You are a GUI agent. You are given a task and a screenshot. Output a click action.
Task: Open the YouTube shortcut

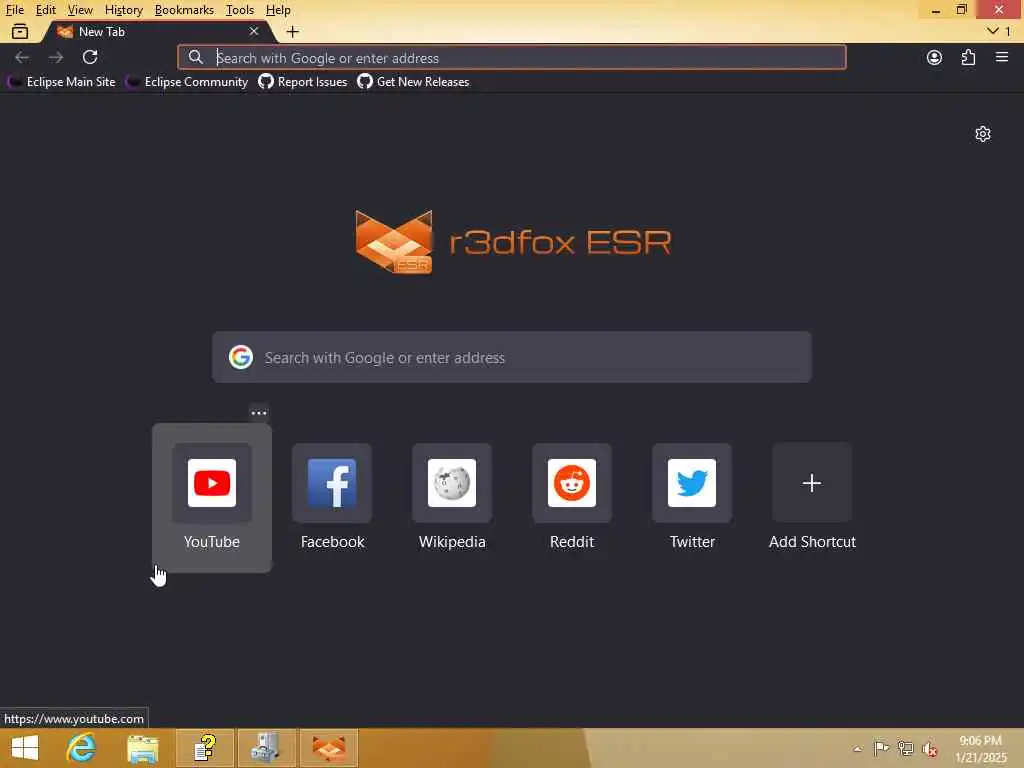point(212,497)
